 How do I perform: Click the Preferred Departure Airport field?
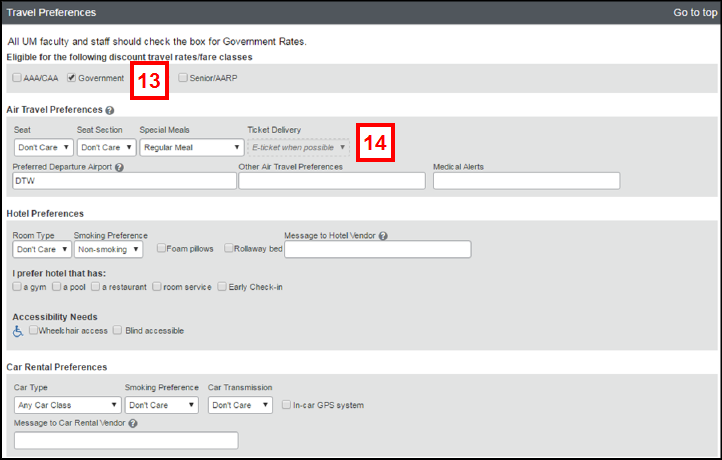click(124, 181)
